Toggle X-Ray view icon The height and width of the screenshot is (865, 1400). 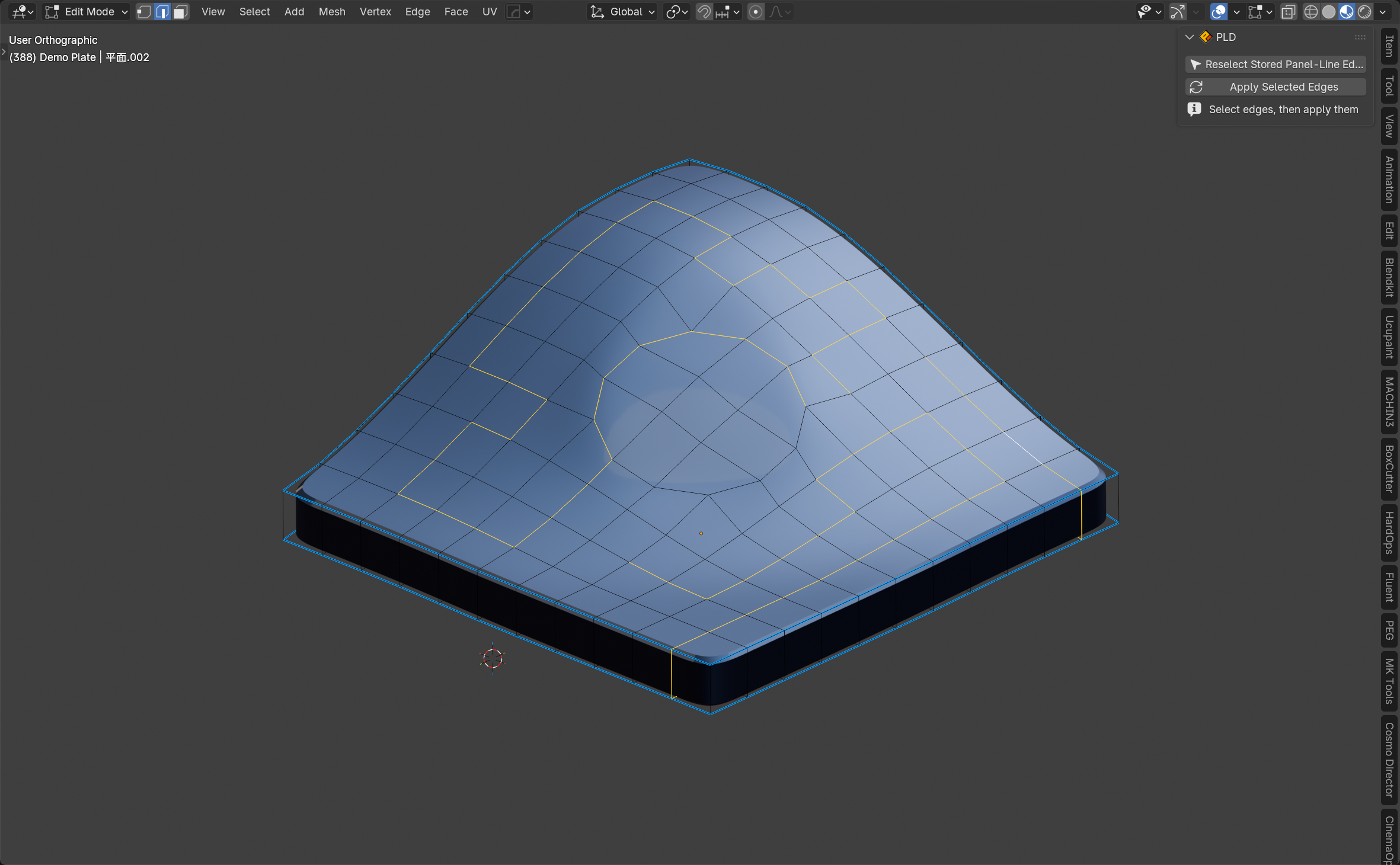pyautogui.click(x=1288, y=12)
